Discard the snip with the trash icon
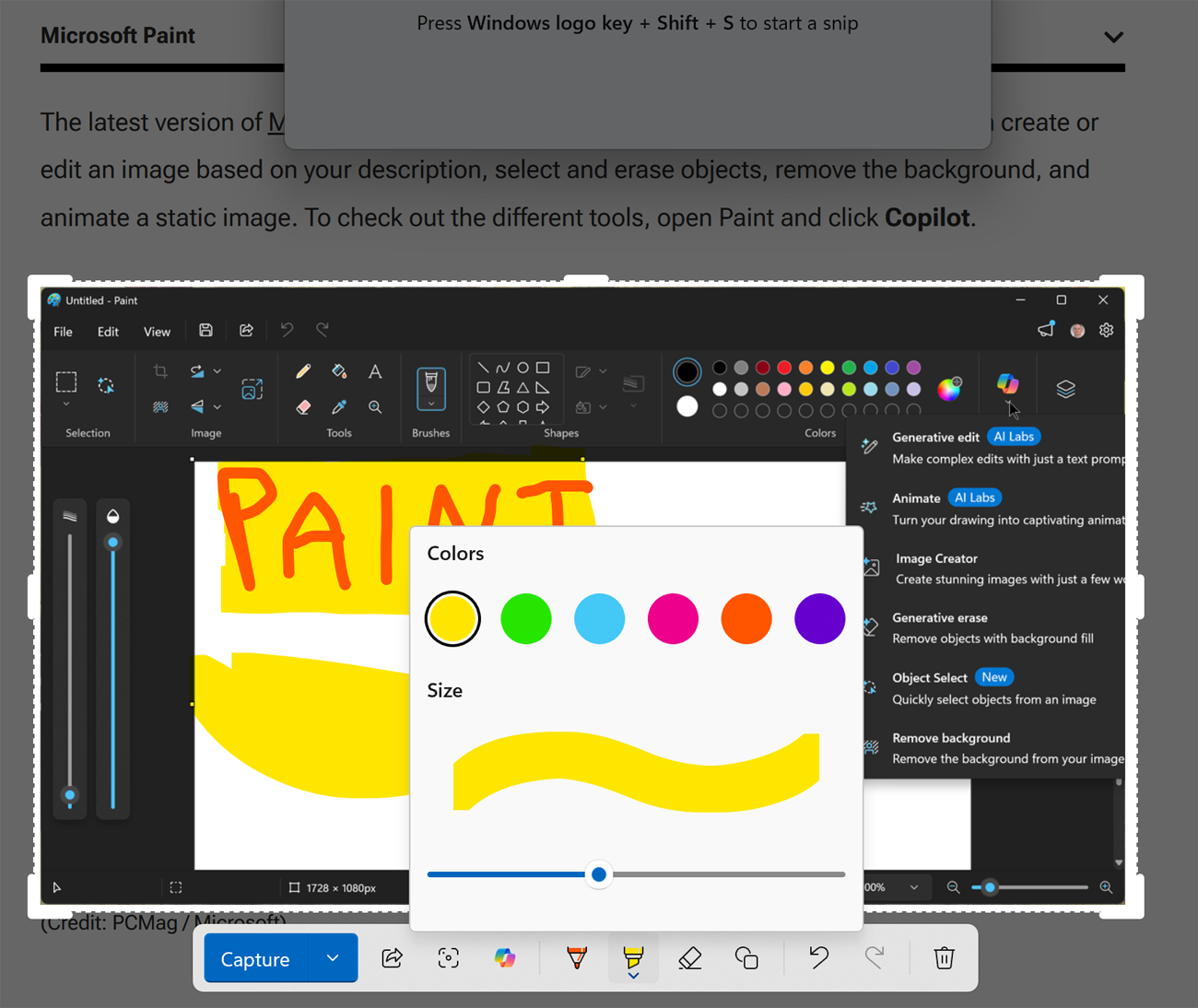The width and height of the screenshot is (1198, 1008). [x=944, y=958]
